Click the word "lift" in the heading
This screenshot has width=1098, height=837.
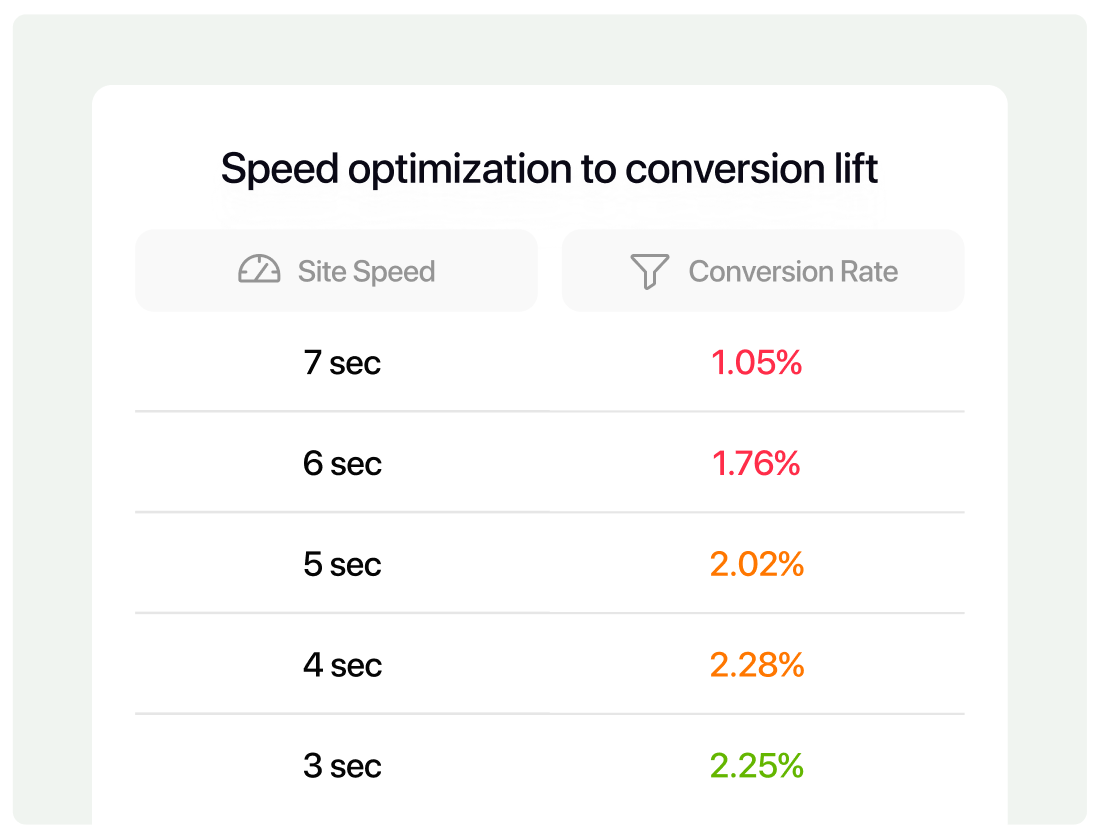click(854, 170)
